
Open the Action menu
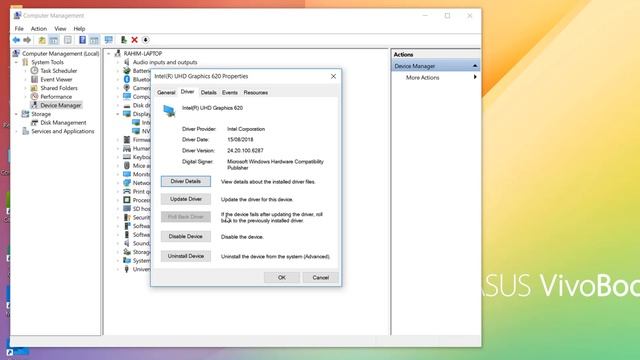[x=39, y=29]
